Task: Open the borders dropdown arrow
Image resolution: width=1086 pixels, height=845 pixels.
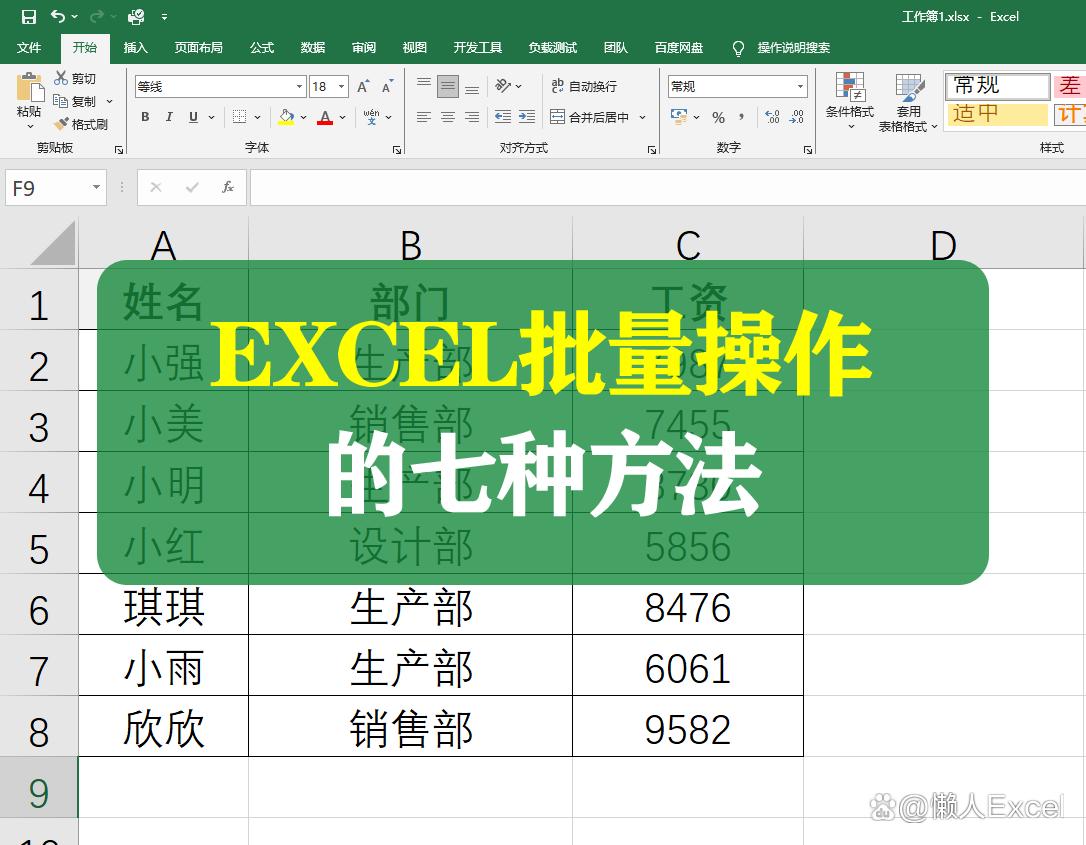Action: point(257,117)
